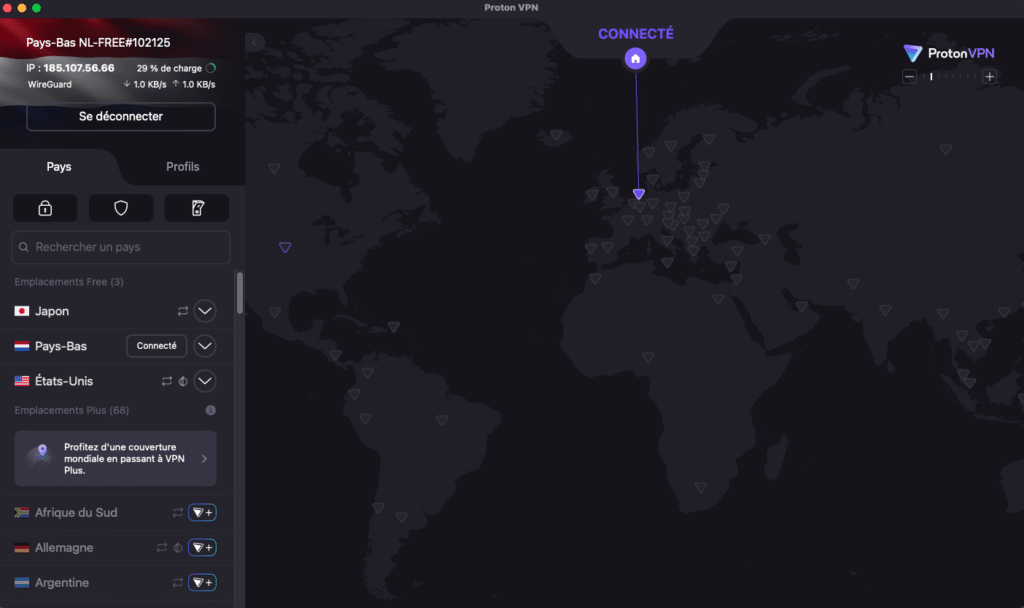
Task: Expand the États-Unis server list
Action: pos(204,381)
